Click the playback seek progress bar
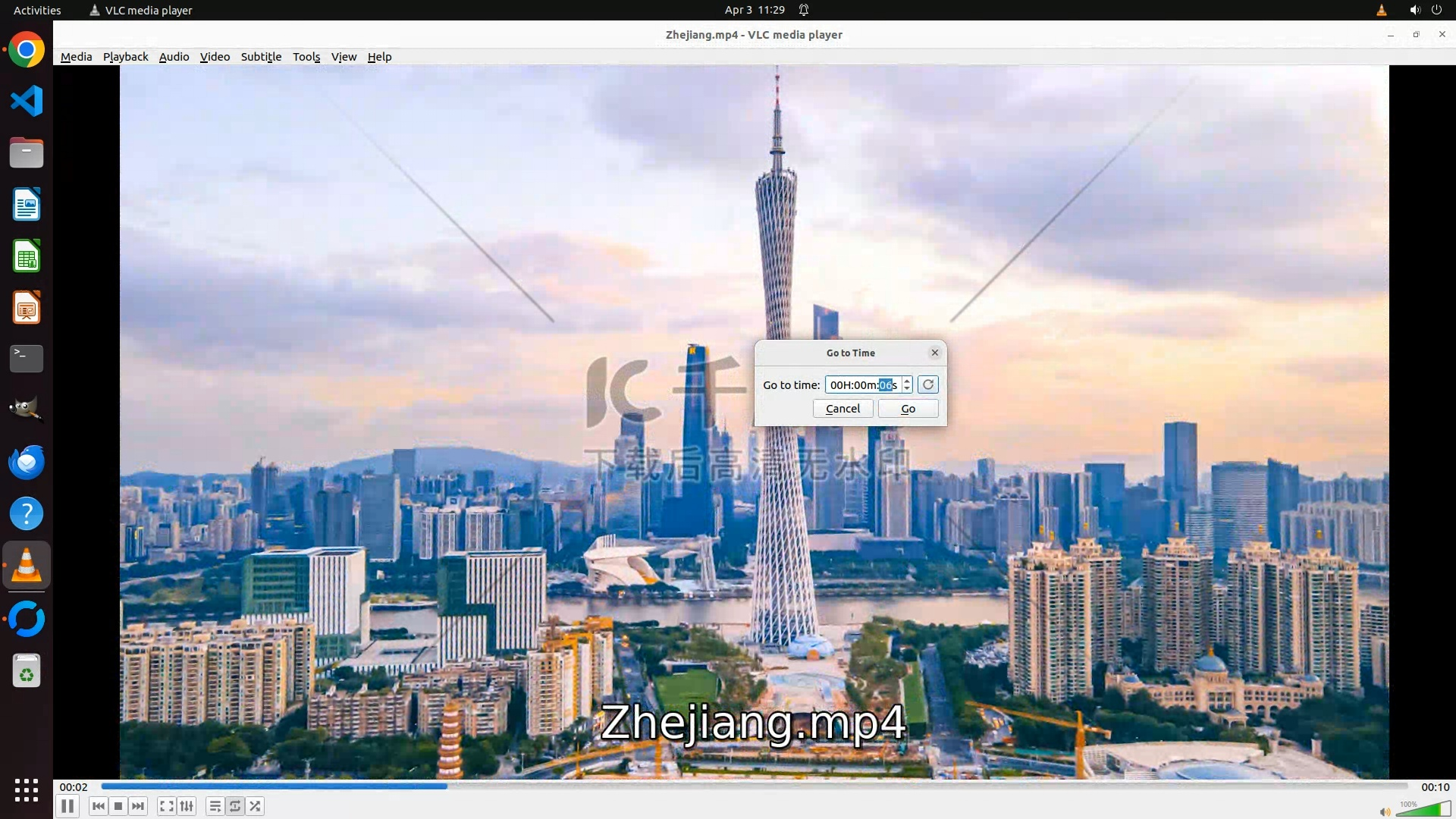 [754, 786]
